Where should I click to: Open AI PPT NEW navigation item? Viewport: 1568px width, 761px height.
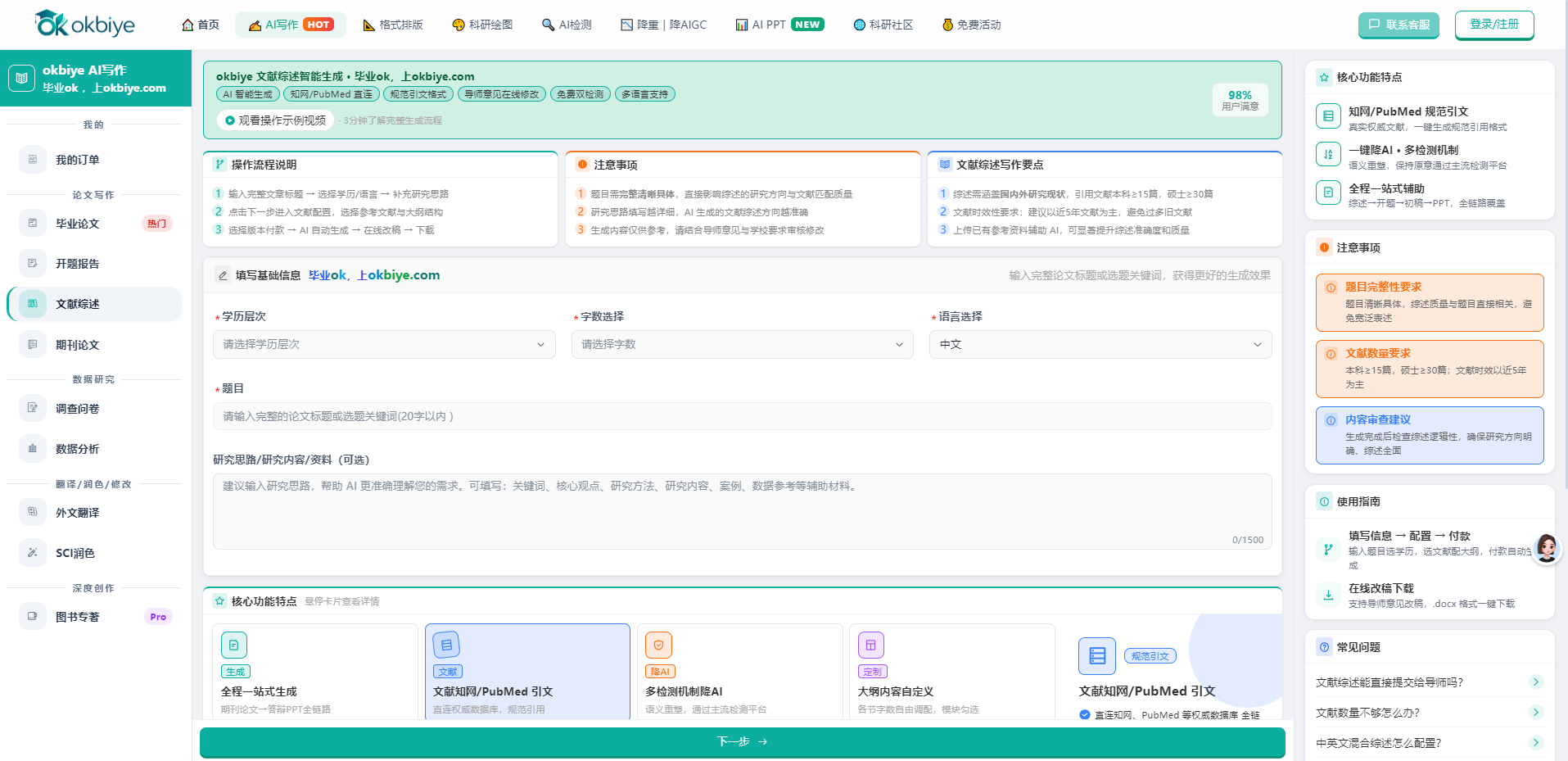(x=779, y=25)
